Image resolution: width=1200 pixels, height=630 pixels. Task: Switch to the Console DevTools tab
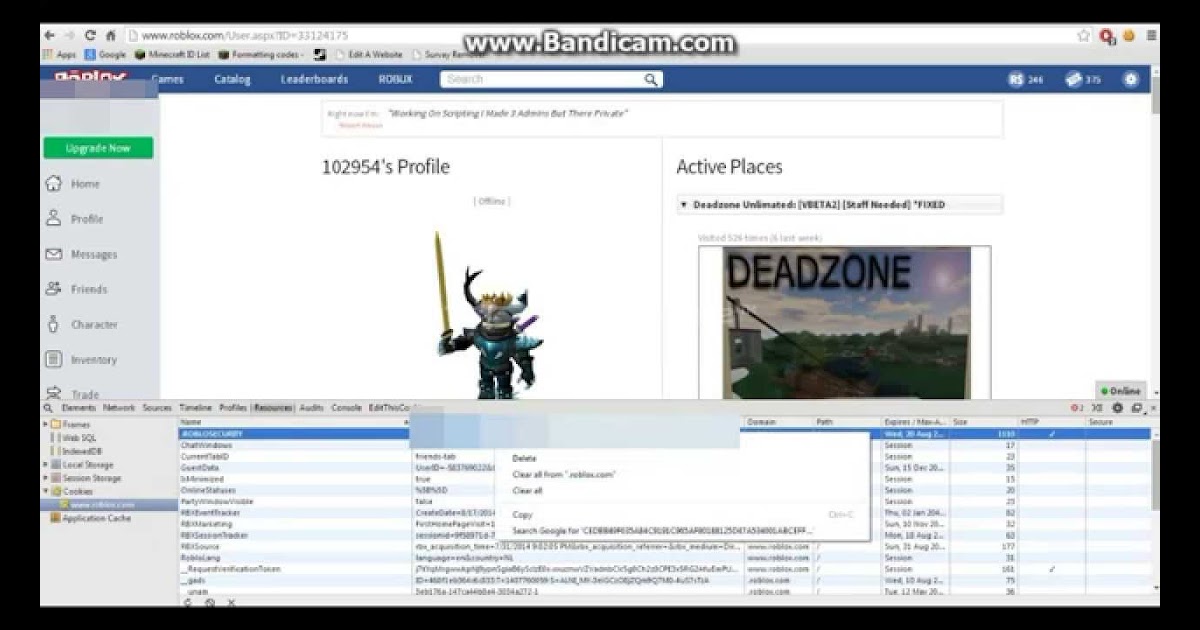(x=346, y=408)
